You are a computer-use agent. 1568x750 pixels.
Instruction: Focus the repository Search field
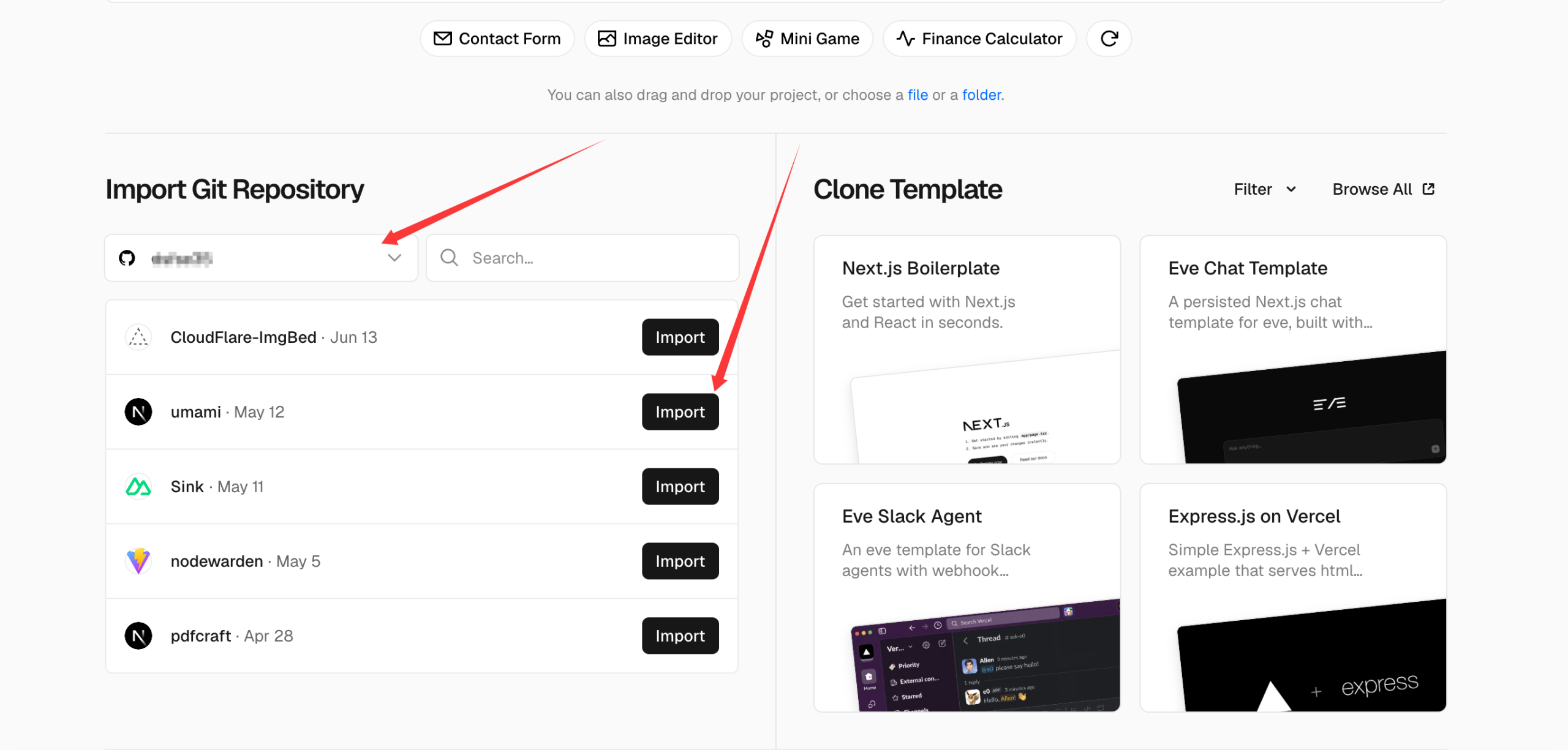(582, 258)
